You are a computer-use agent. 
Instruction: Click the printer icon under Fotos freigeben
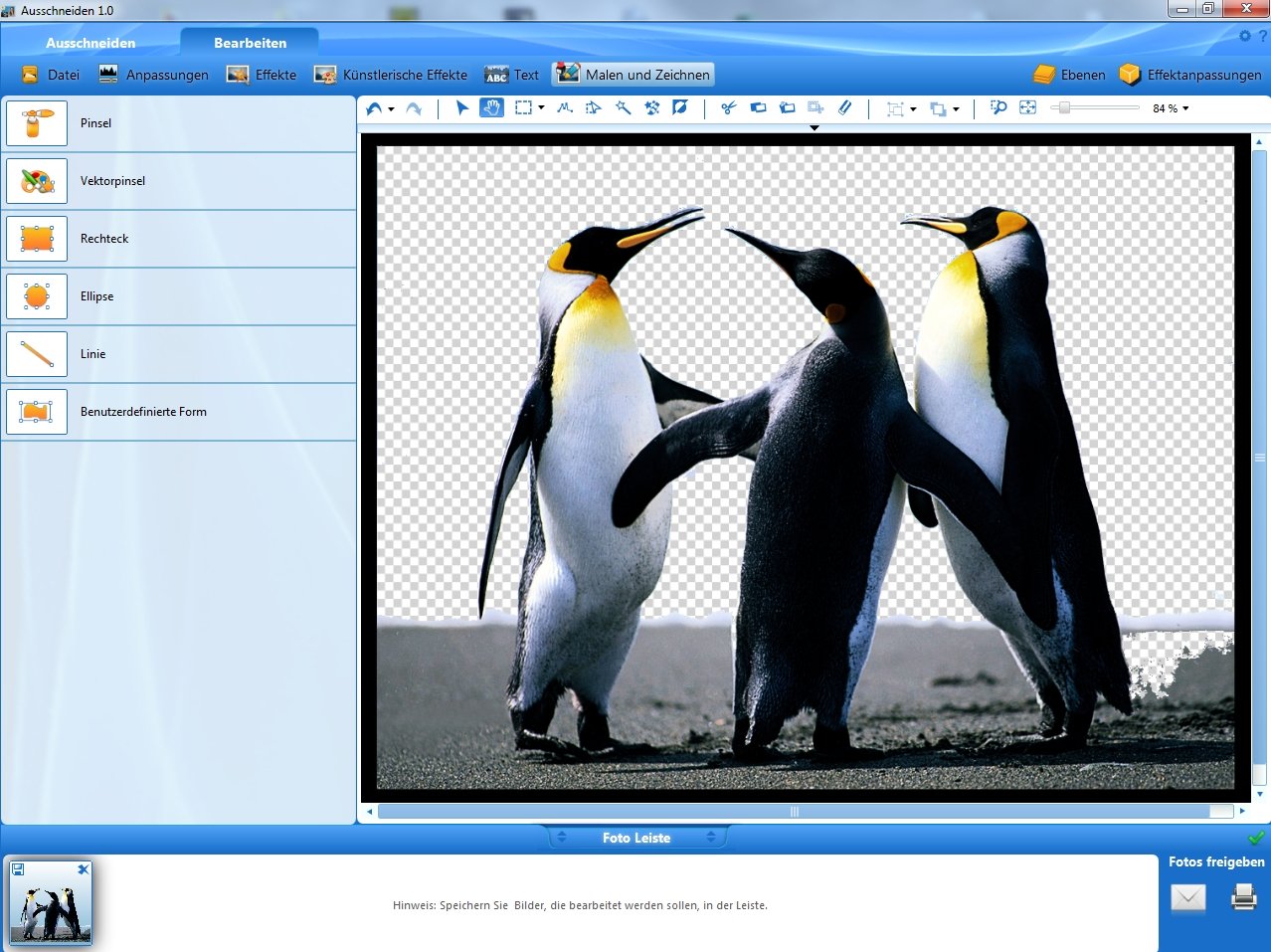tap(1244, 898)
